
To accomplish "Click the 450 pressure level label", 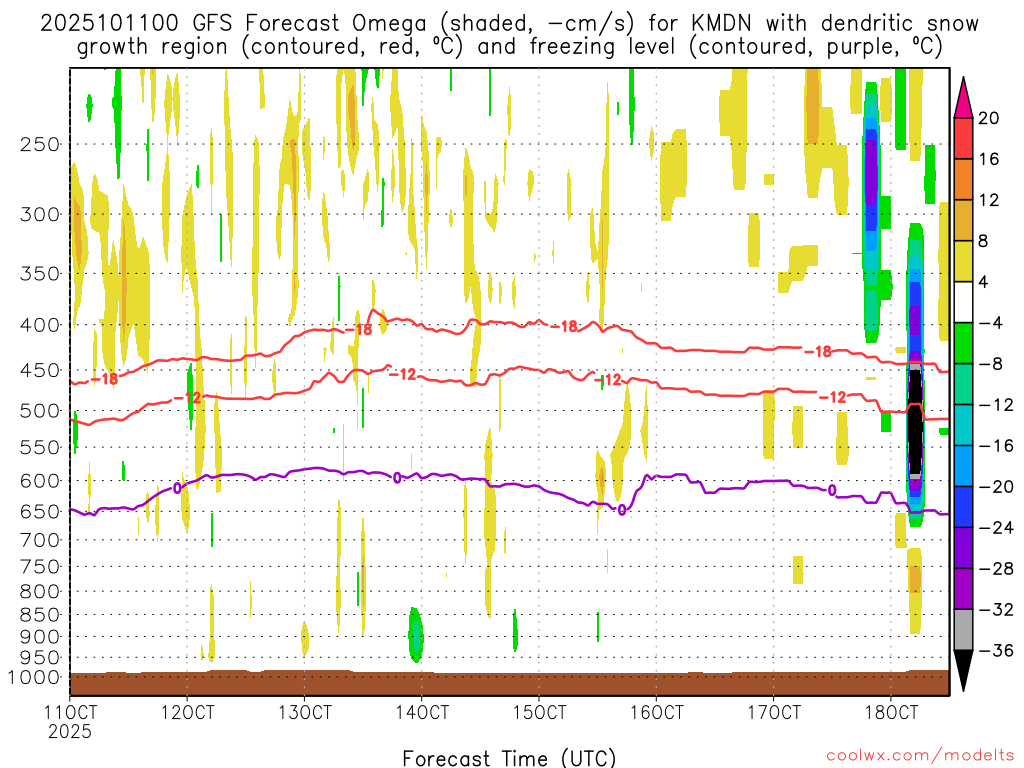I will click(40, 370).
